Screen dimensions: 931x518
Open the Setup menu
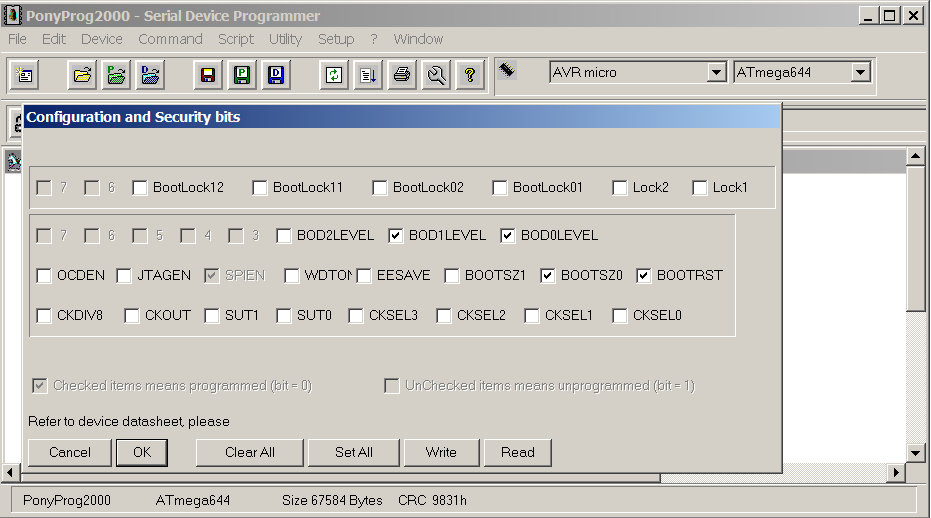click(336, 39)
